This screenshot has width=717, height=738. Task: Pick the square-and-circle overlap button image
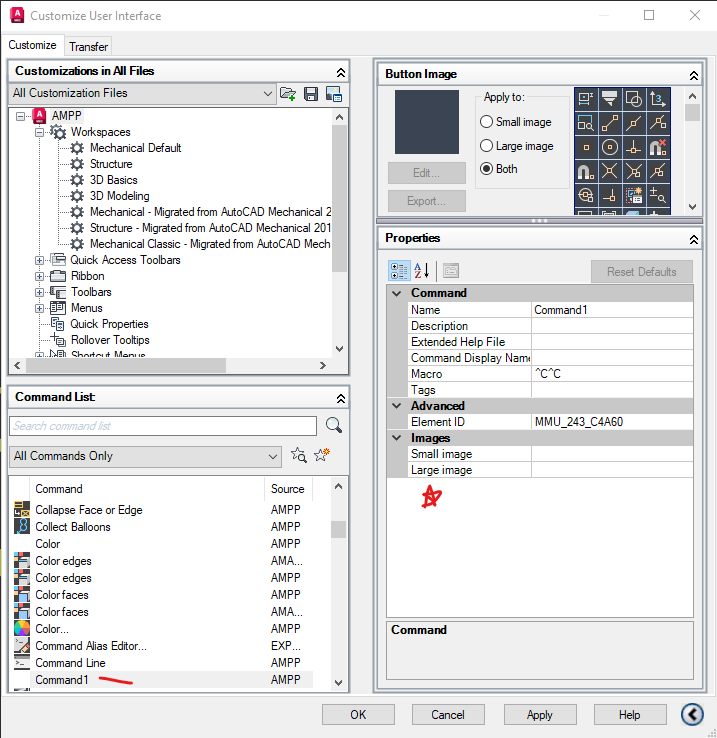click(634, 99)
